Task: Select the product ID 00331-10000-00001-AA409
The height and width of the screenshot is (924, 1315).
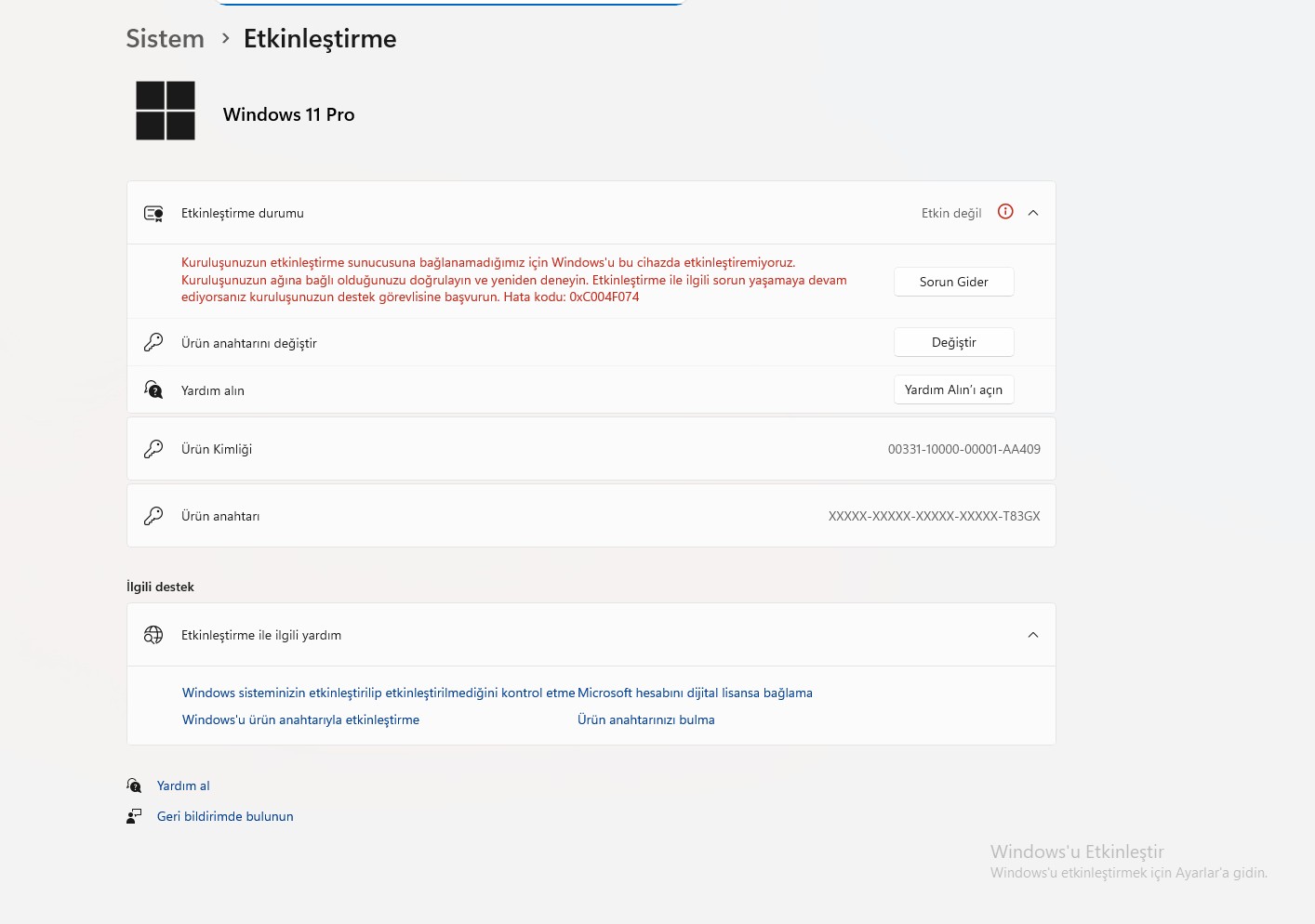Action: coord(963,449)
